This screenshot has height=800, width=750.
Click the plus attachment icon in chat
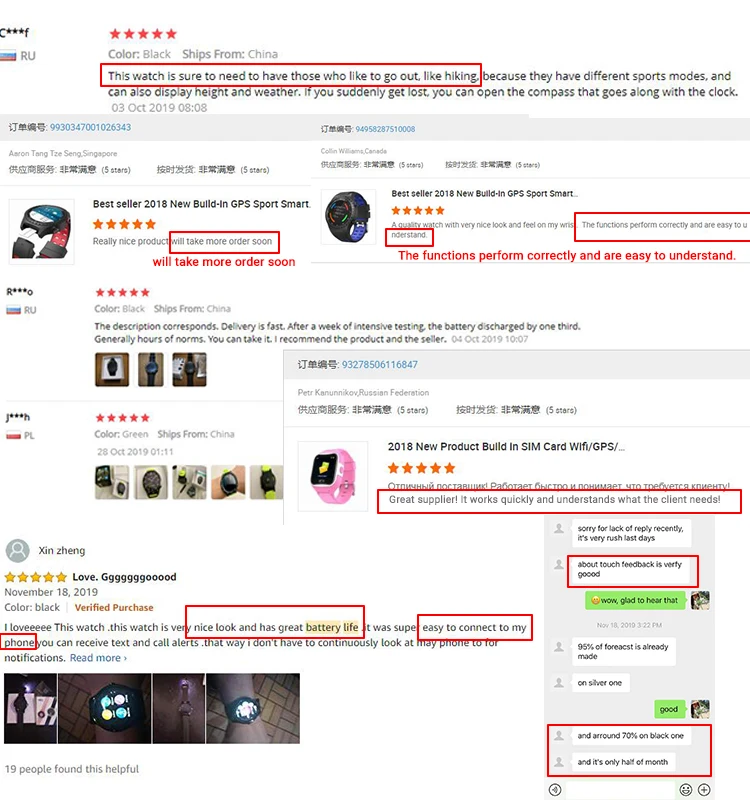(704, 789)
